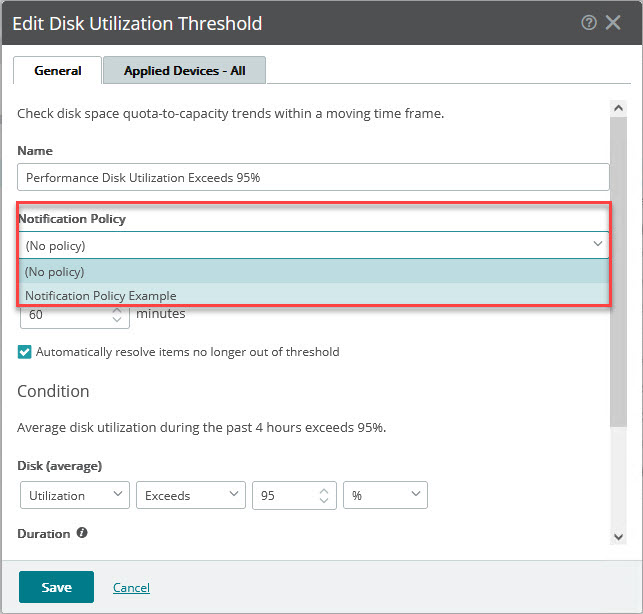Uncheck Automatically resolve items checkbox
The width and height of the screenshot is (643, 614).
tap(24, 352)
